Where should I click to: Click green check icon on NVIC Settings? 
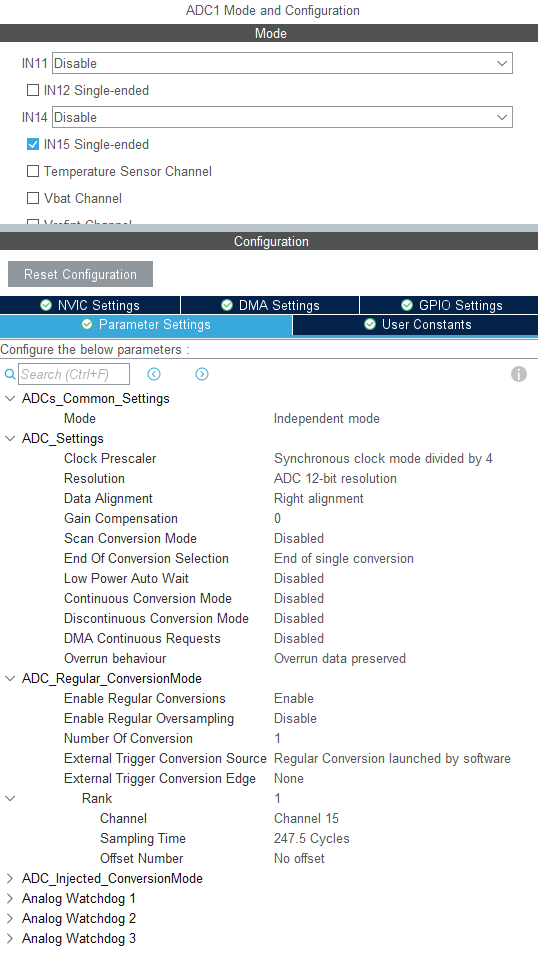click(46, 305)
